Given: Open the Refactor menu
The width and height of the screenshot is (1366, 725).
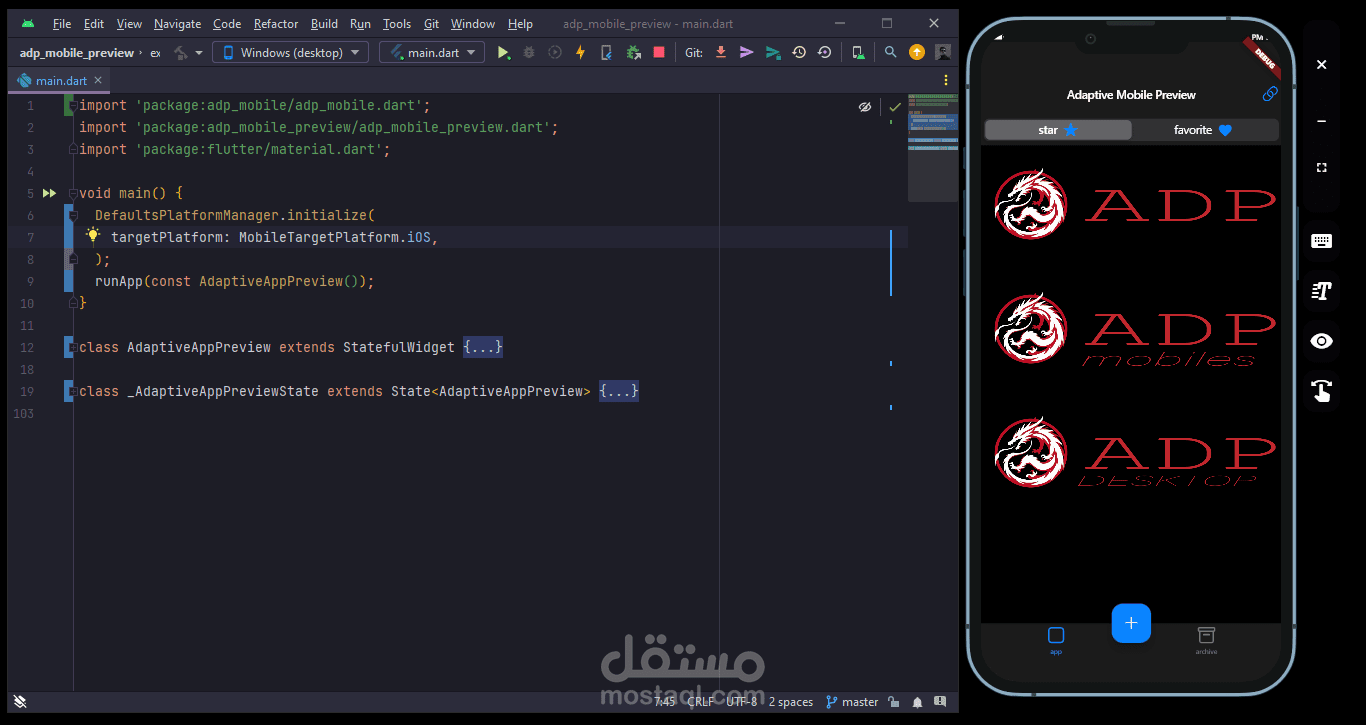Looking at the screenshot, I should point(276,23).
